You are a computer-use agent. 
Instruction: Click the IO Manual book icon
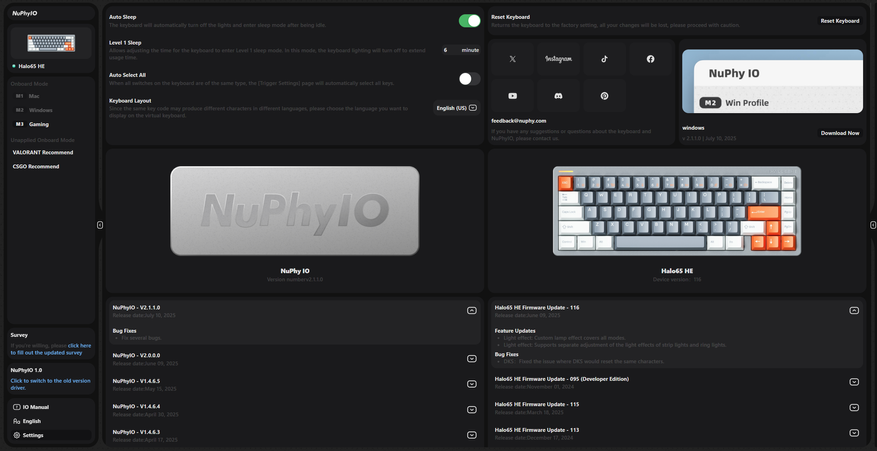[x=17, y=407]
